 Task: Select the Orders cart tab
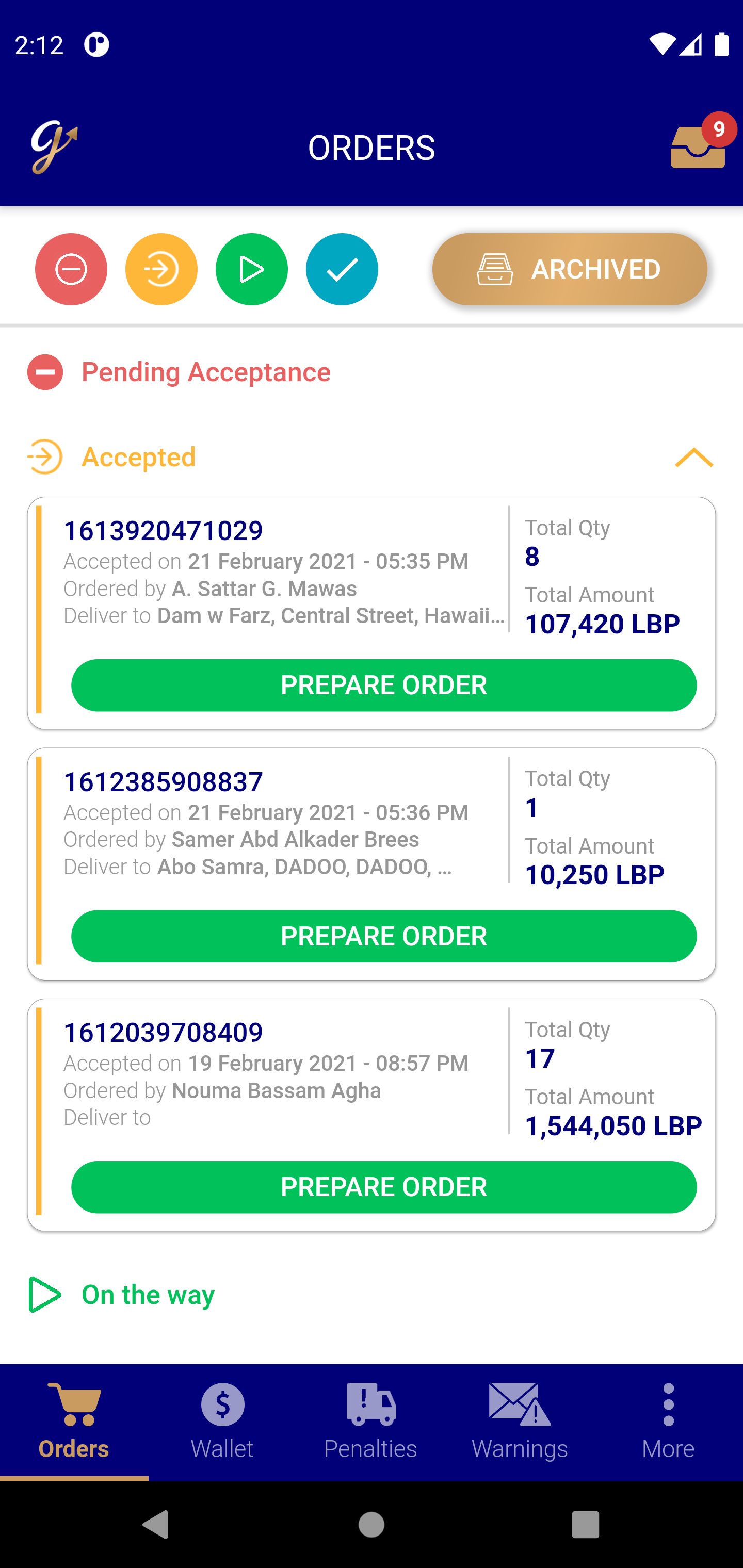[74, 1422]
